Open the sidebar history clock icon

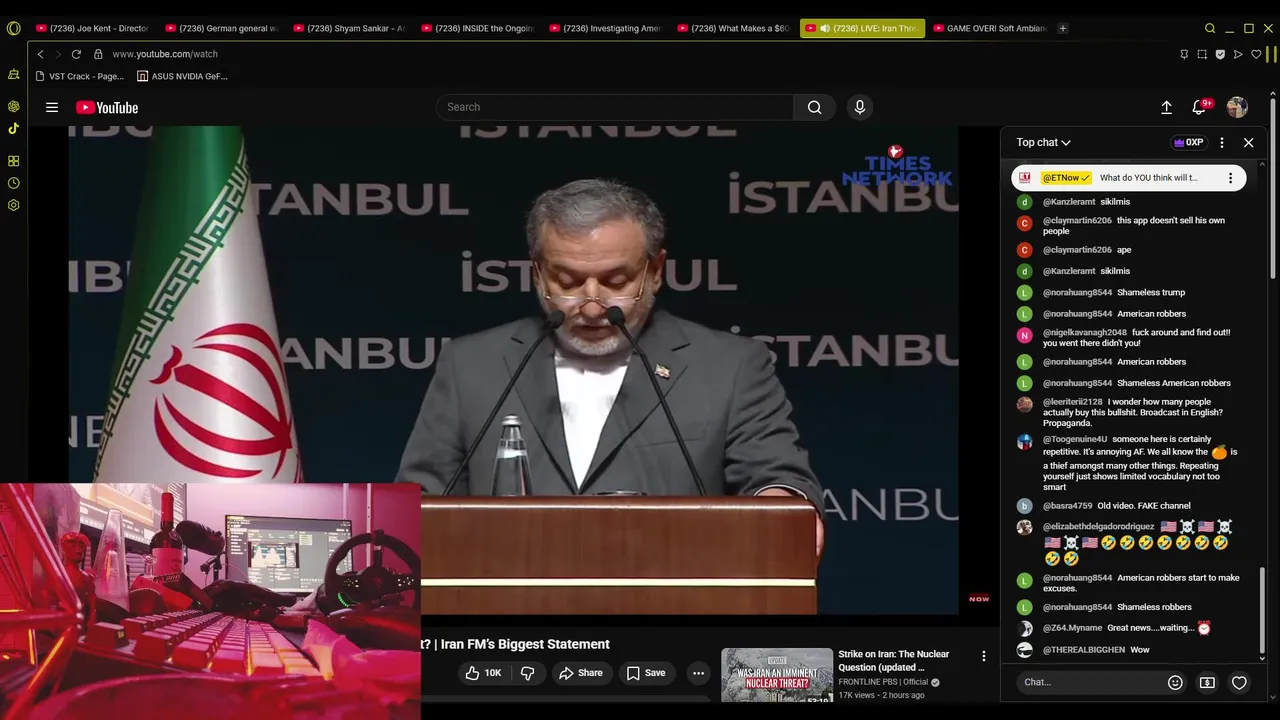[13, 183]
